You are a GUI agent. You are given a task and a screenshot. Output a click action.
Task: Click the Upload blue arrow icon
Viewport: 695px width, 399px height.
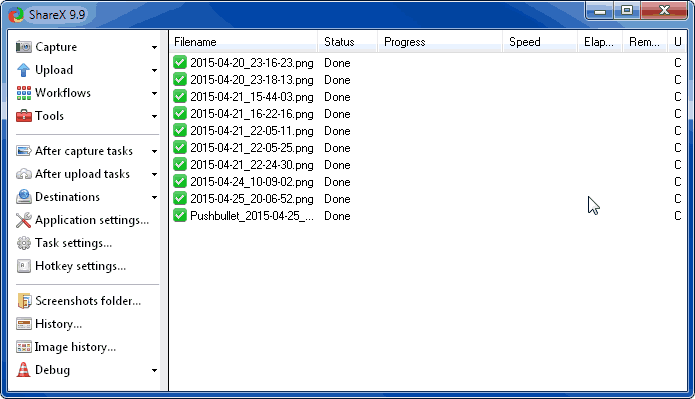click(23, 70)
